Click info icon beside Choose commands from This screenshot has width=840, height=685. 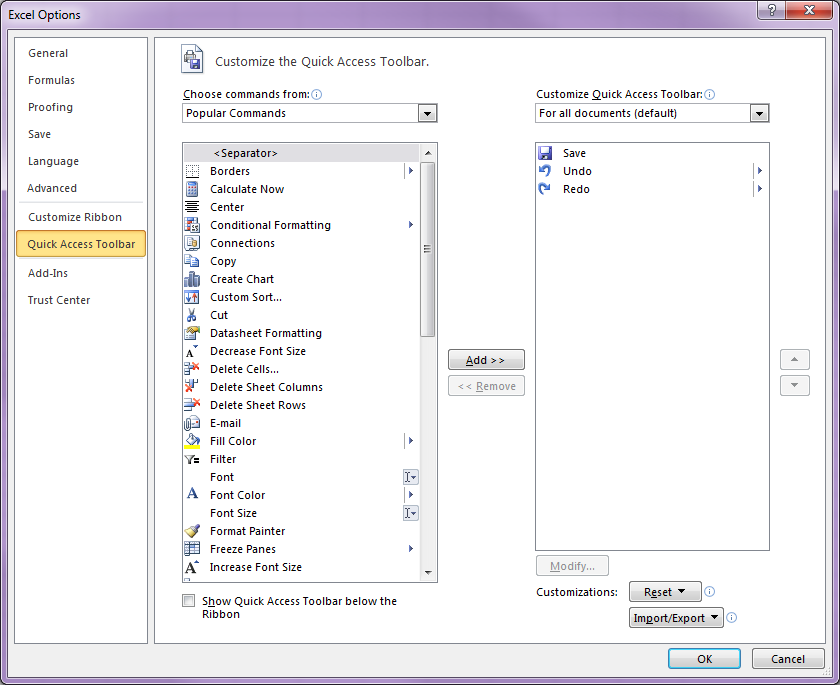317,94
